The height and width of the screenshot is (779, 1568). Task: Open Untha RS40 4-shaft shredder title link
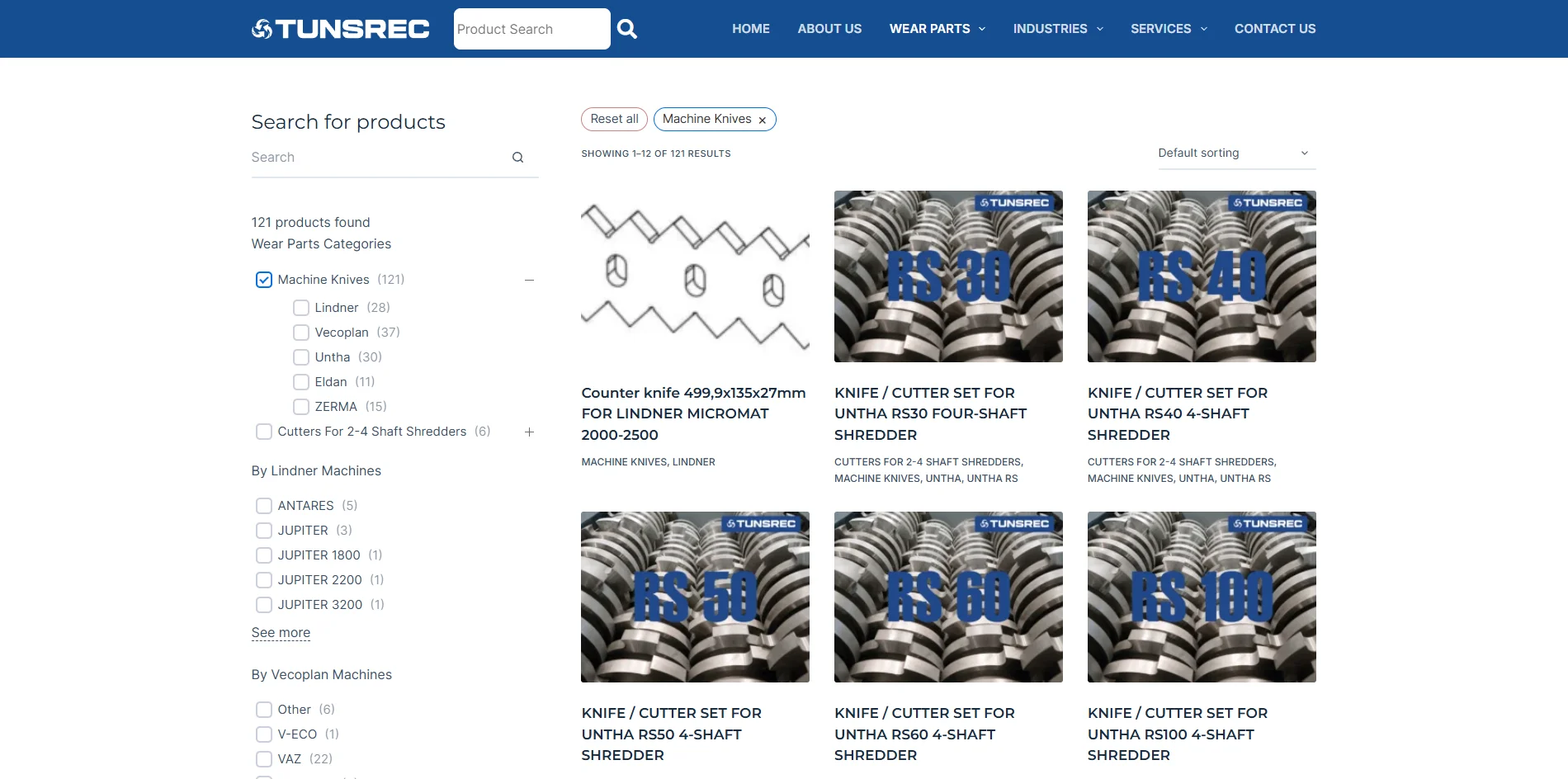click(x=1178, y=414)
